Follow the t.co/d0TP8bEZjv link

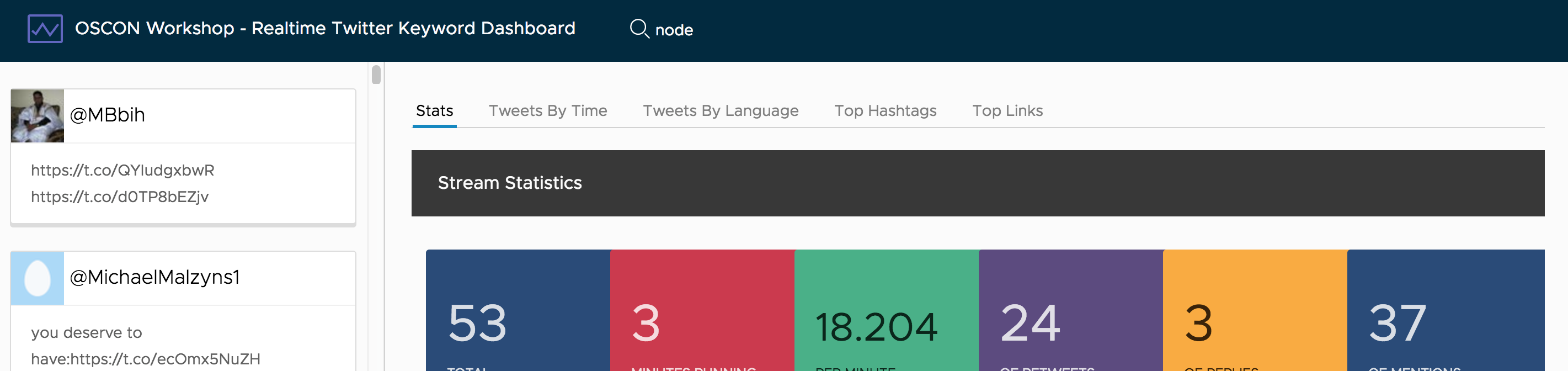tap(119, 197)
